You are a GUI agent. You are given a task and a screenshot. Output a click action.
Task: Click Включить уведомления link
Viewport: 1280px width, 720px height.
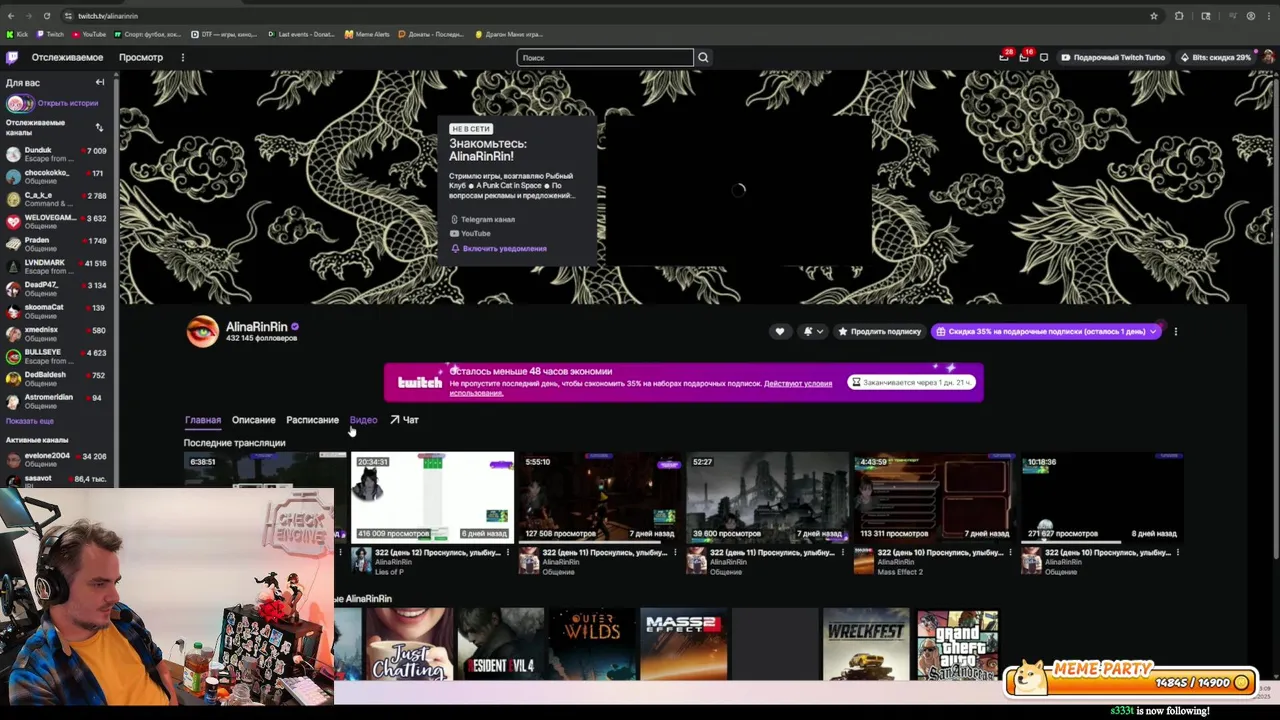tap(498, 248)
